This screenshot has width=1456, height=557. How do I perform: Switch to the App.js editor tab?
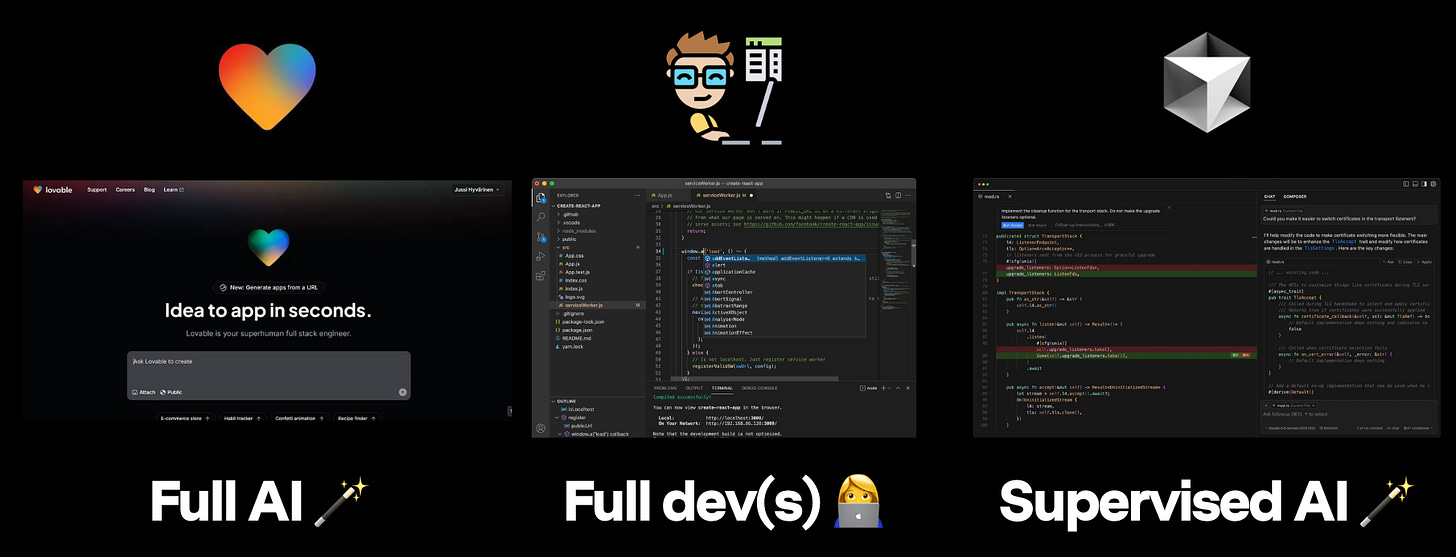tap(664, 195)
